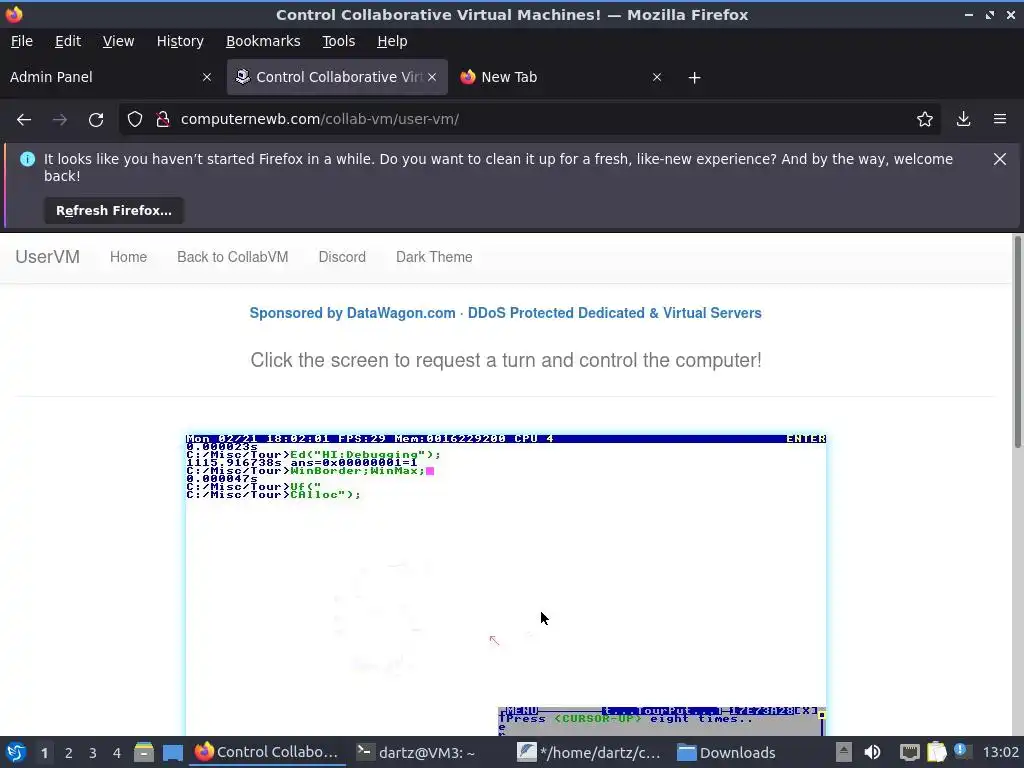Go back using the browser back arrow
The width and height of the screenshot is (1024, 768).
24,120
